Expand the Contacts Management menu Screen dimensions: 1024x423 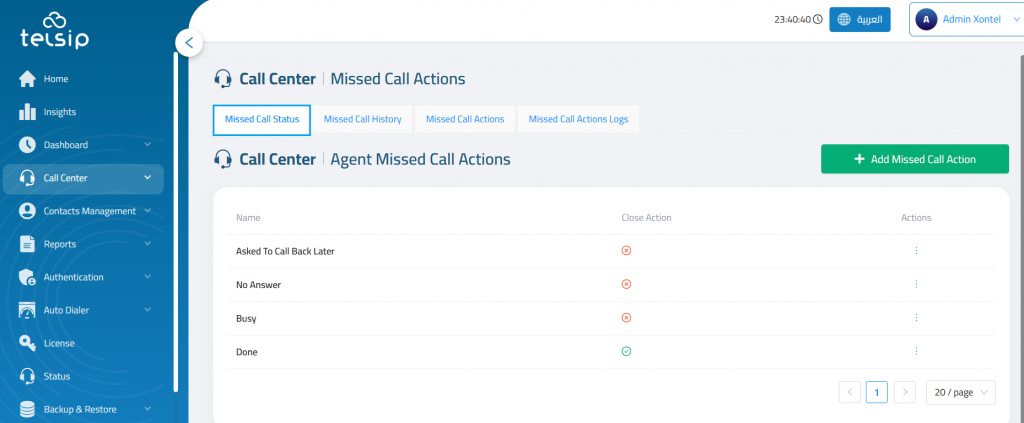pos(148,211)
